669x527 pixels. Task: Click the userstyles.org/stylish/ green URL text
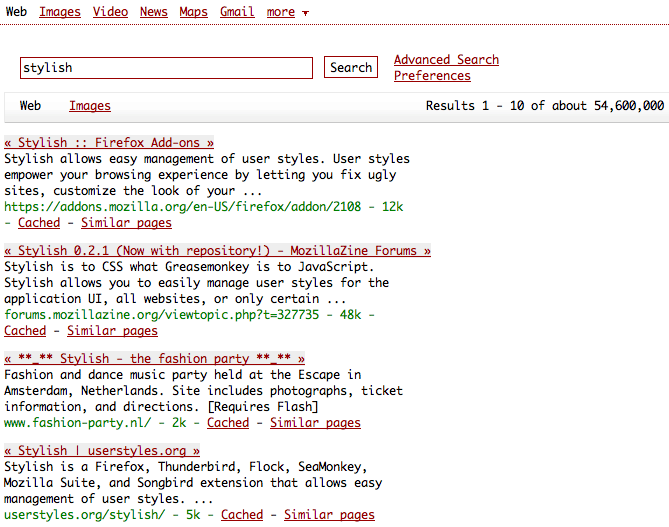point(84,515)
